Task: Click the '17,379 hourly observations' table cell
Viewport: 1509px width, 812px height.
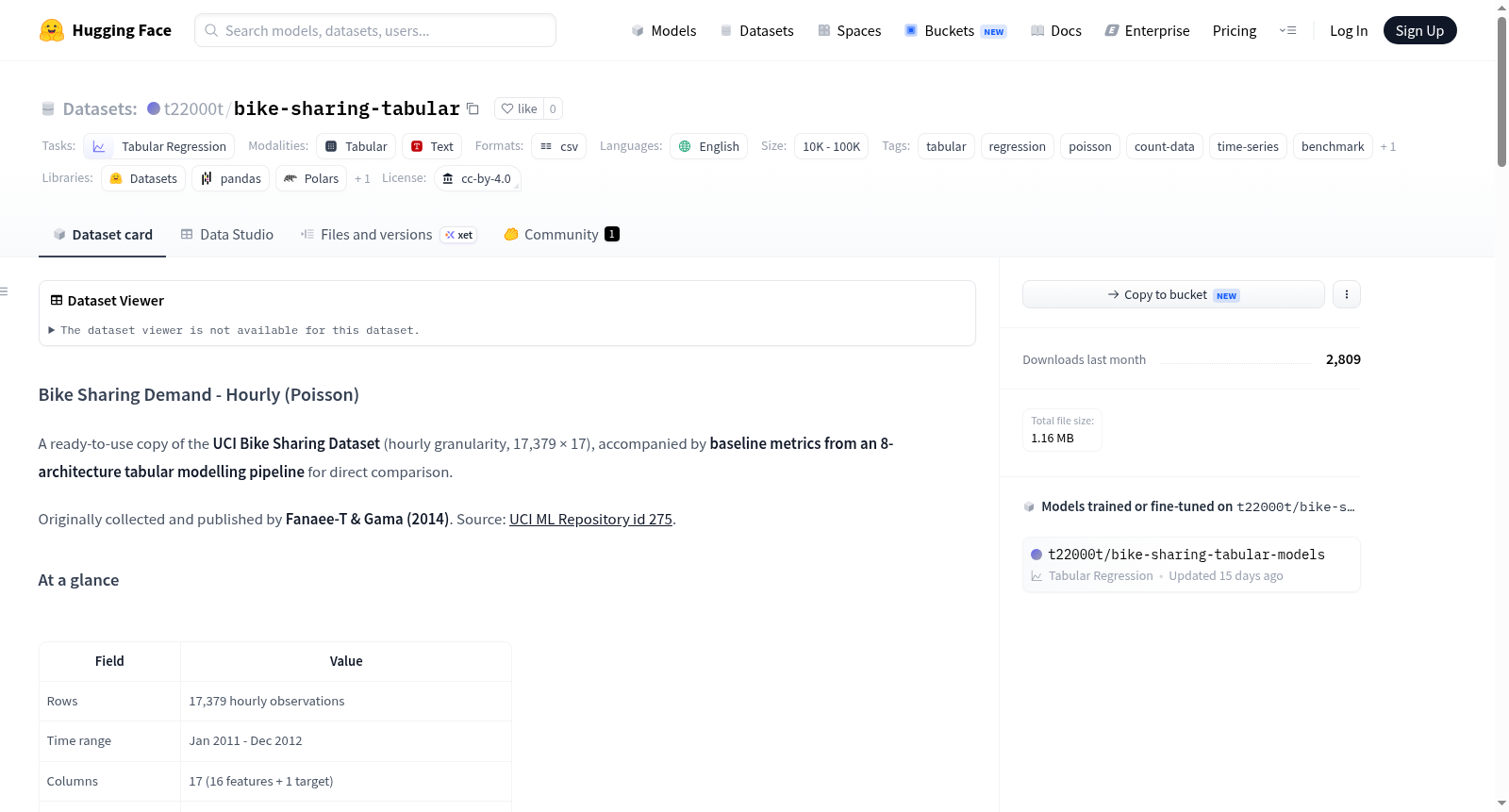Action: (x=346, y=702)
